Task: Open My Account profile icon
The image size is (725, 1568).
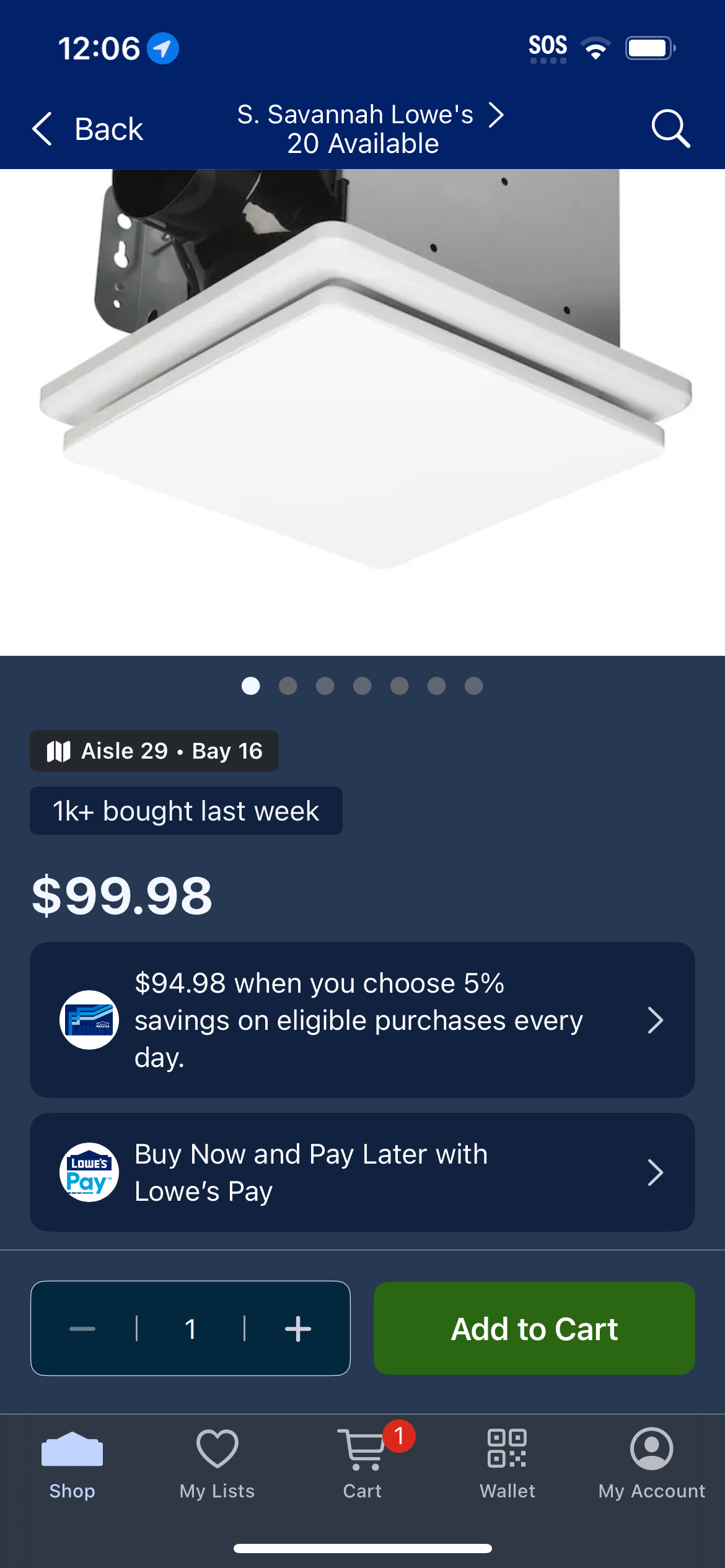Action: (652, 1448)
